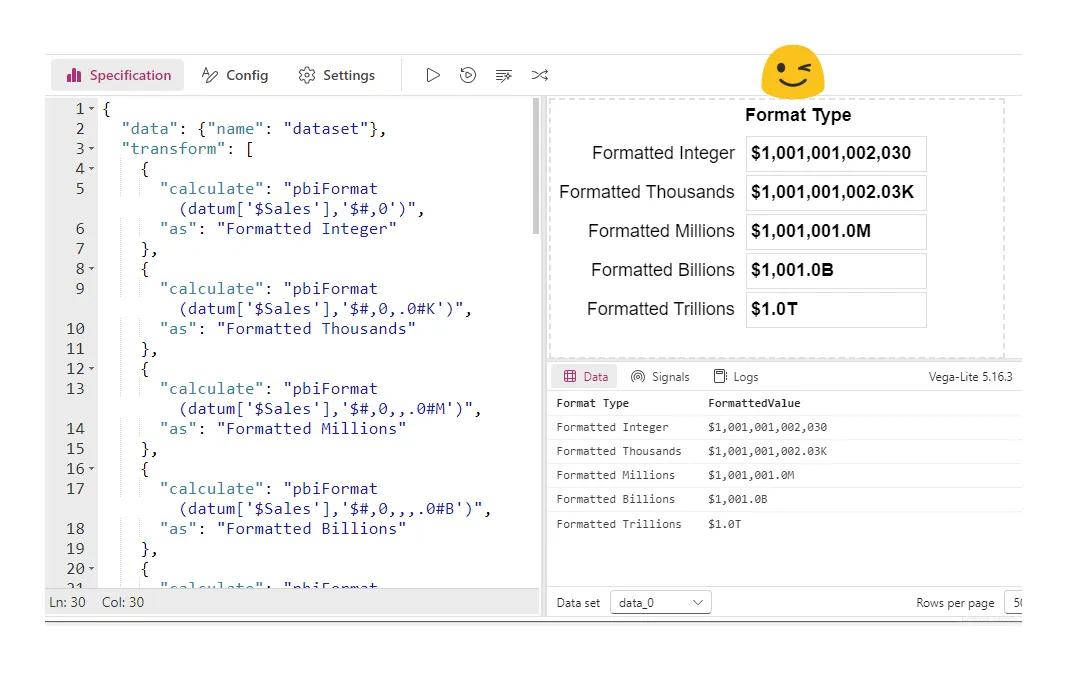Click the Format JSON icon
Image resolution: width=1067 pixels, height=676 pixels.
click(504, 75)
